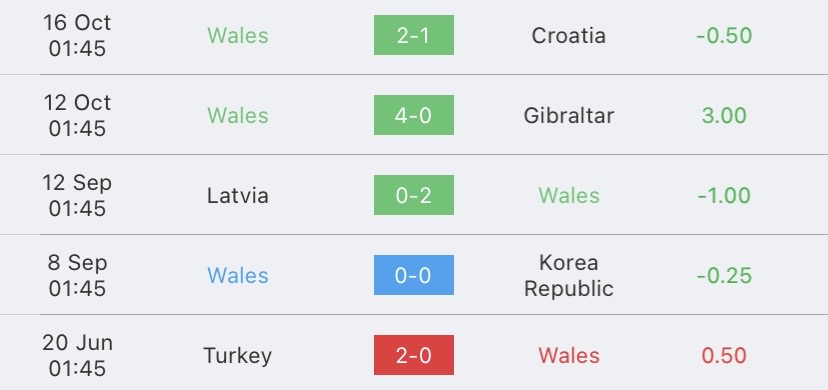This screenshot has width=828, height=390.
Task: Open the 0-2 score badge
Action: click(413, 195)
